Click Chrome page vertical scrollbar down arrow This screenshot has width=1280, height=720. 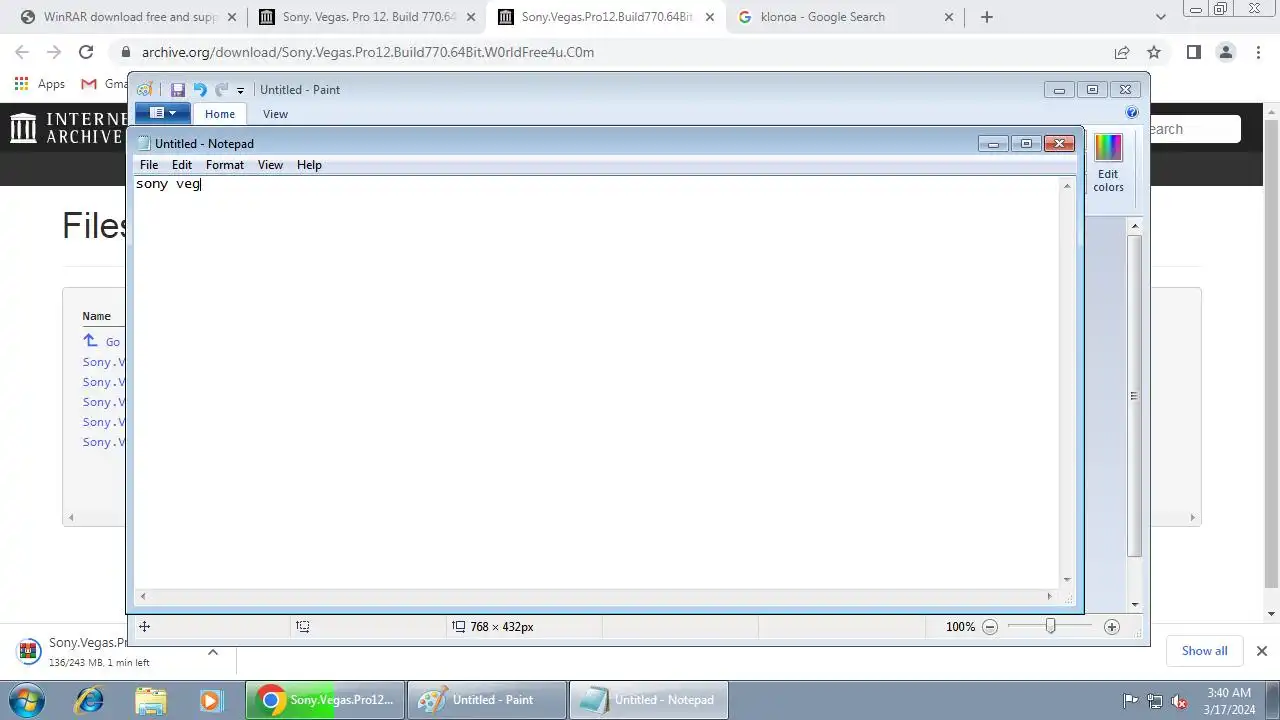1272,614
